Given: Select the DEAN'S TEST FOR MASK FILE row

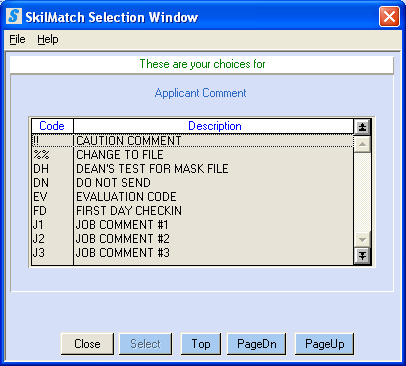Looking at the screenshot, I should pyautogui.click(x=192, y=169).
